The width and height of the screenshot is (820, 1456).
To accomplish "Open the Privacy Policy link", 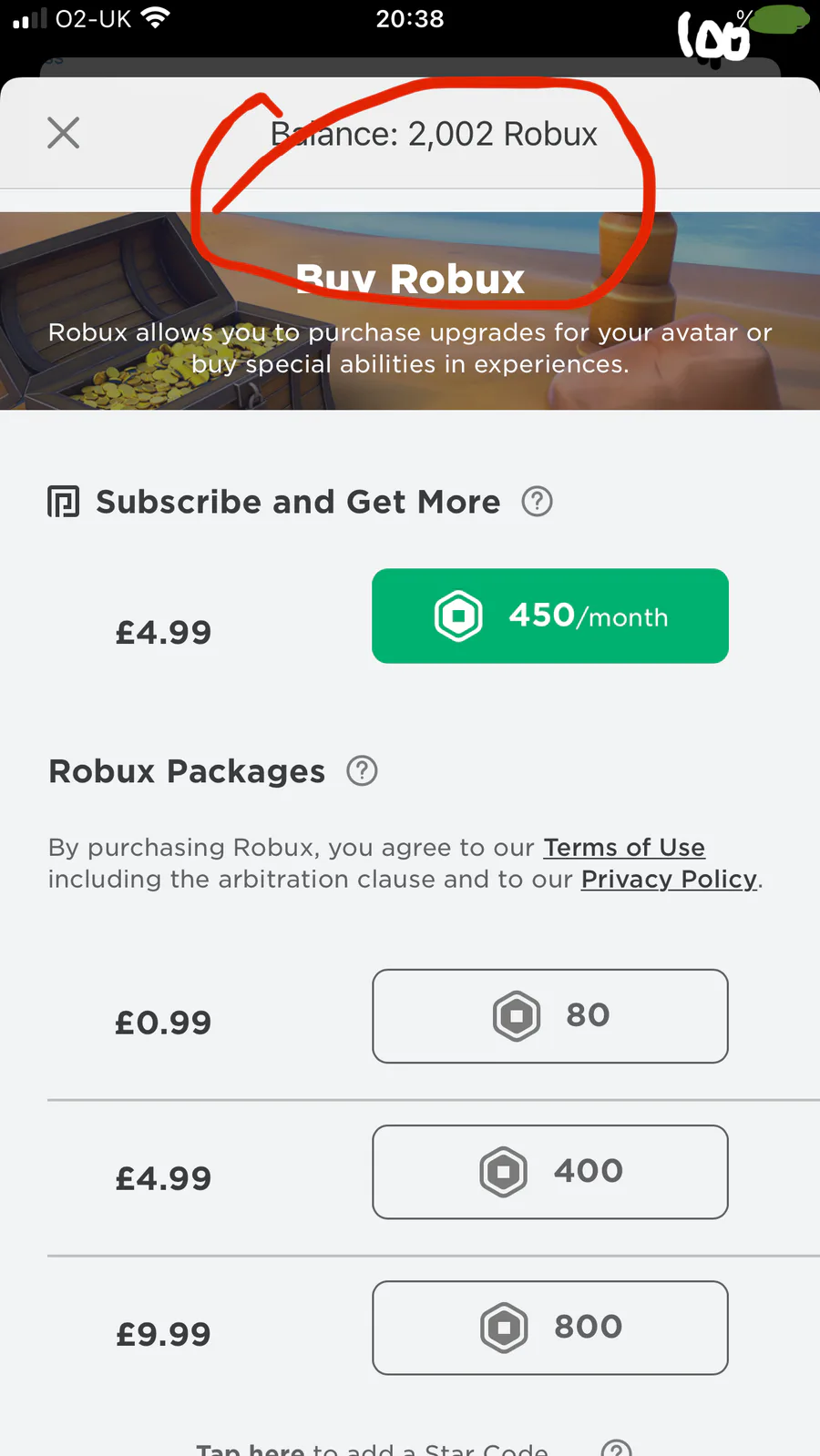I will tap(669, 880).
